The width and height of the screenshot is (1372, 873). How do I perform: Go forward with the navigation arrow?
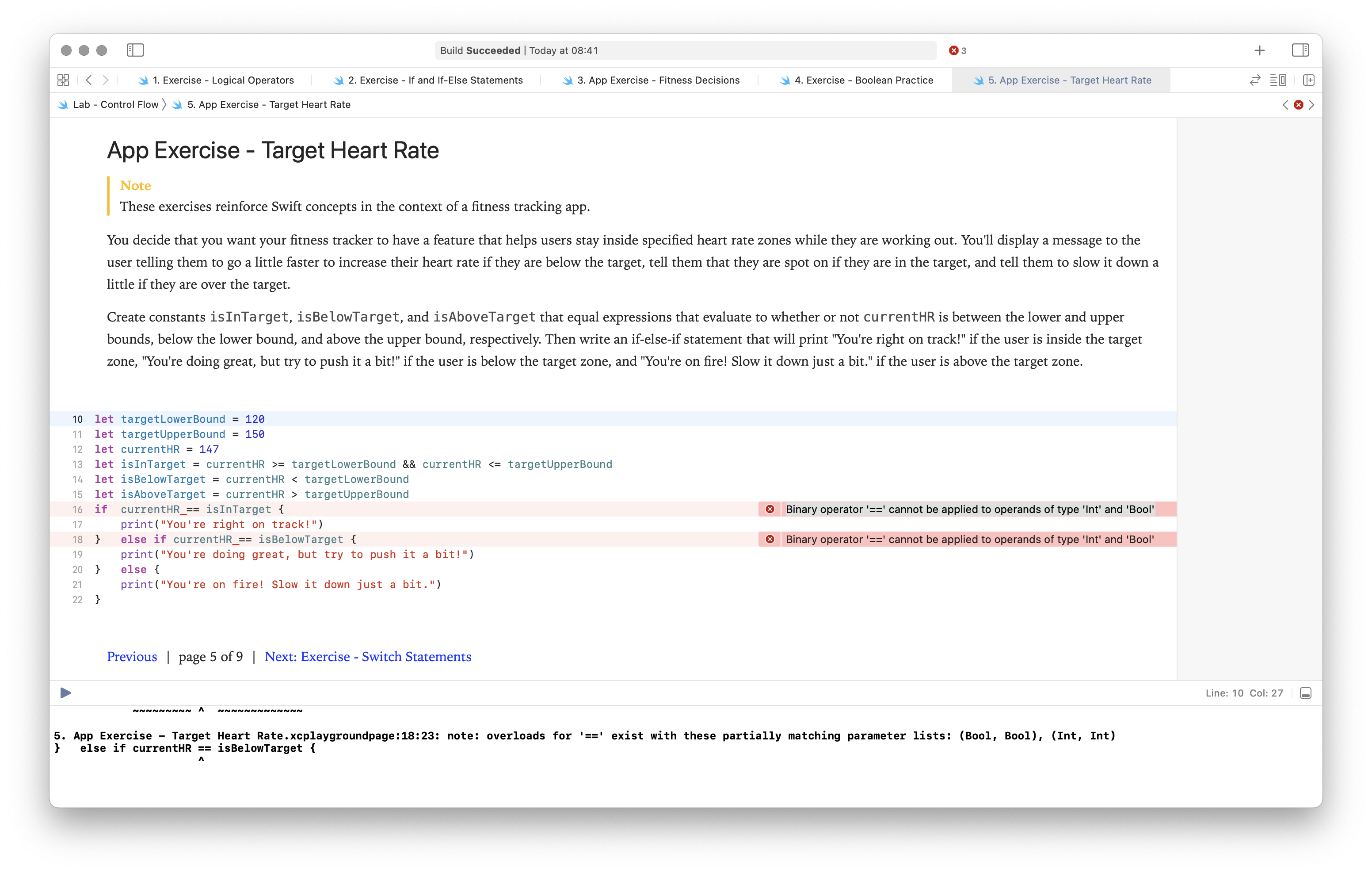pyautogui.click(x=105, y=80)
